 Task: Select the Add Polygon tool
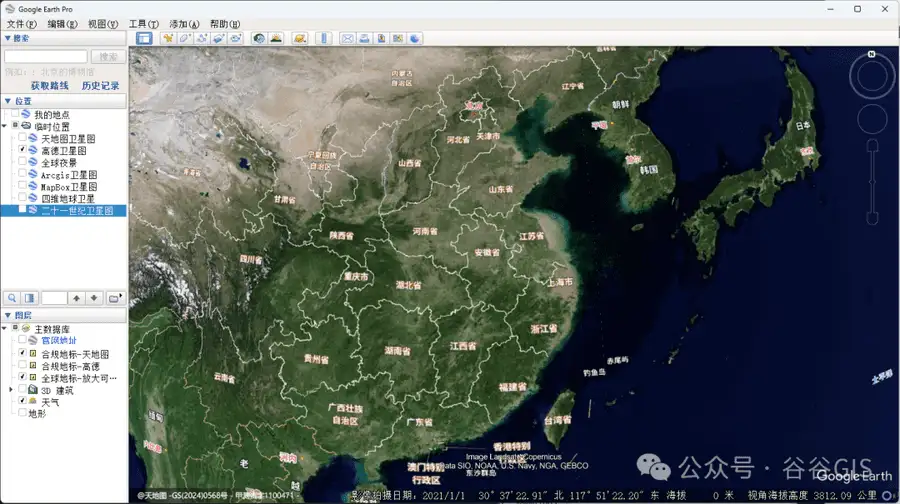tap(185, 38)
